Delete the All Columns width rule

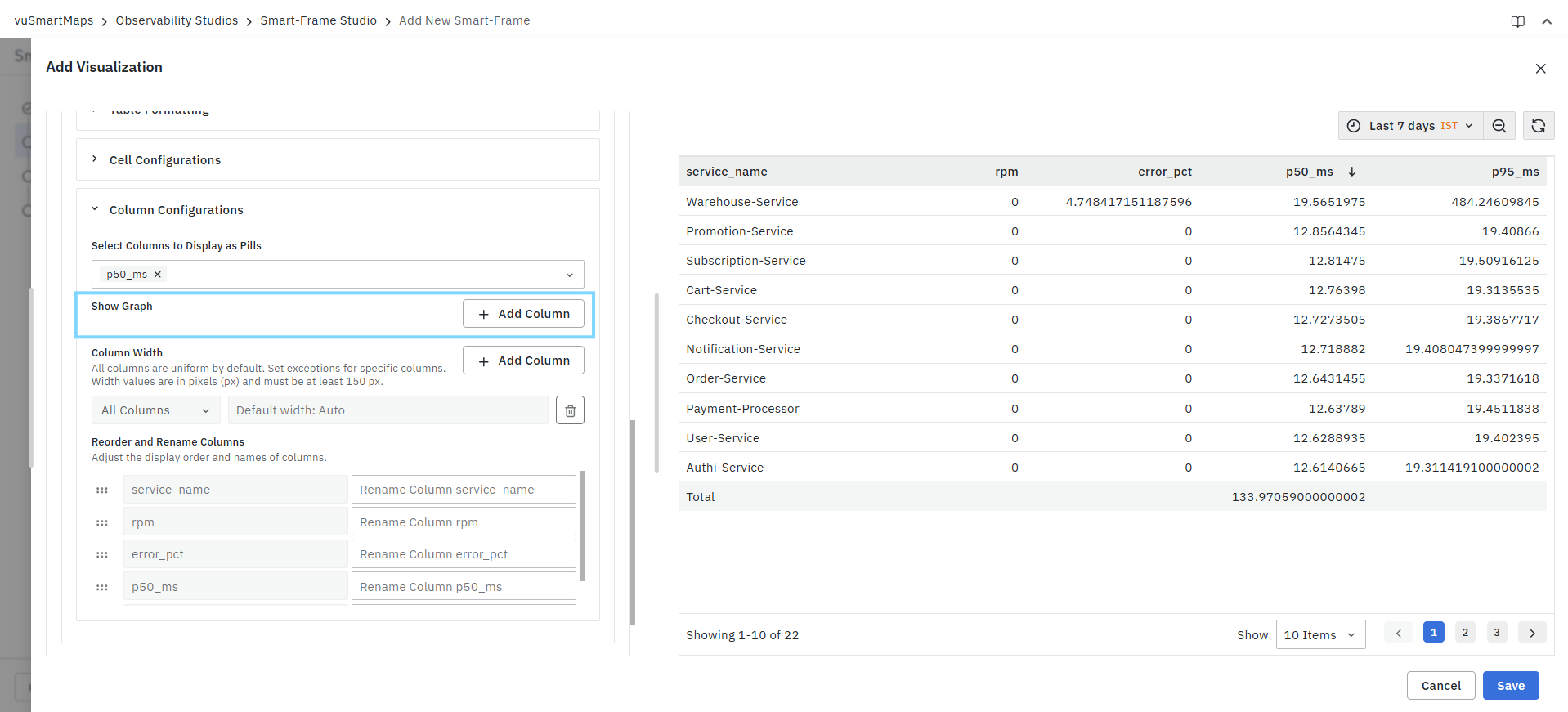[570, 410]
